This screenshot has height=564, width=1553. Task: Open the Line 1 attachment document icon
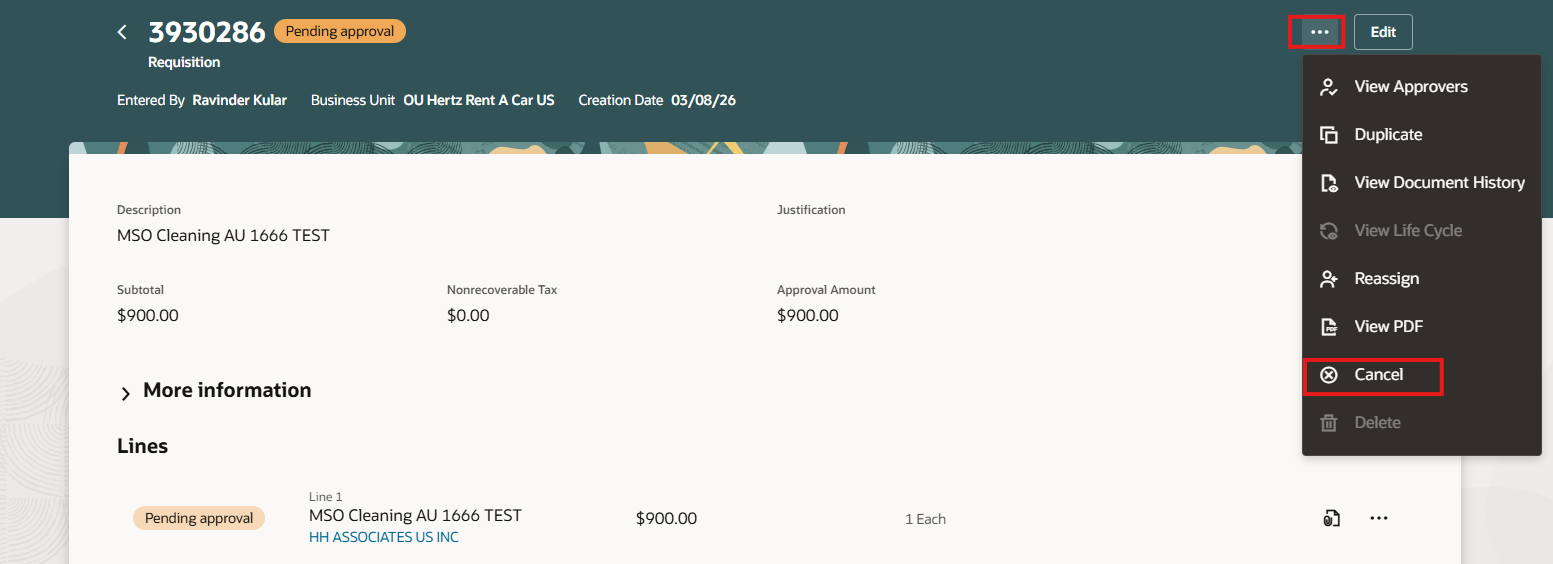tap(1331, 518)
